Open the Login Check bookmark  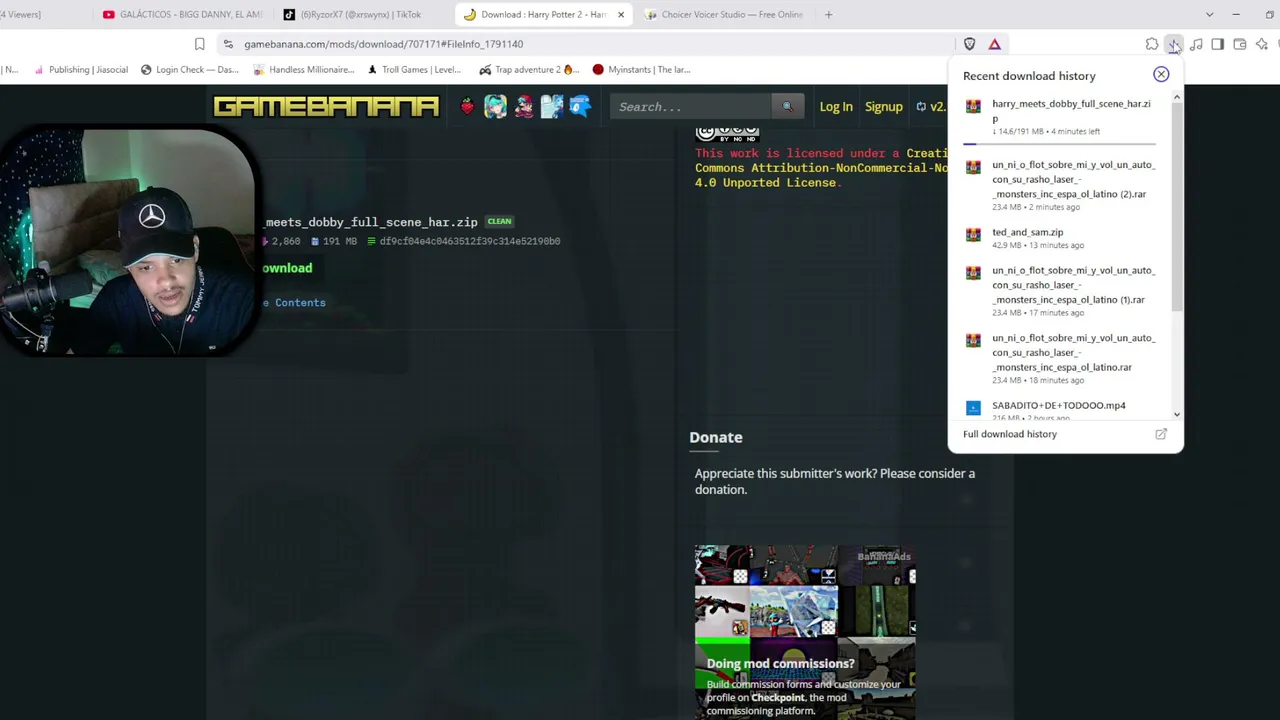tap(191, 70)
